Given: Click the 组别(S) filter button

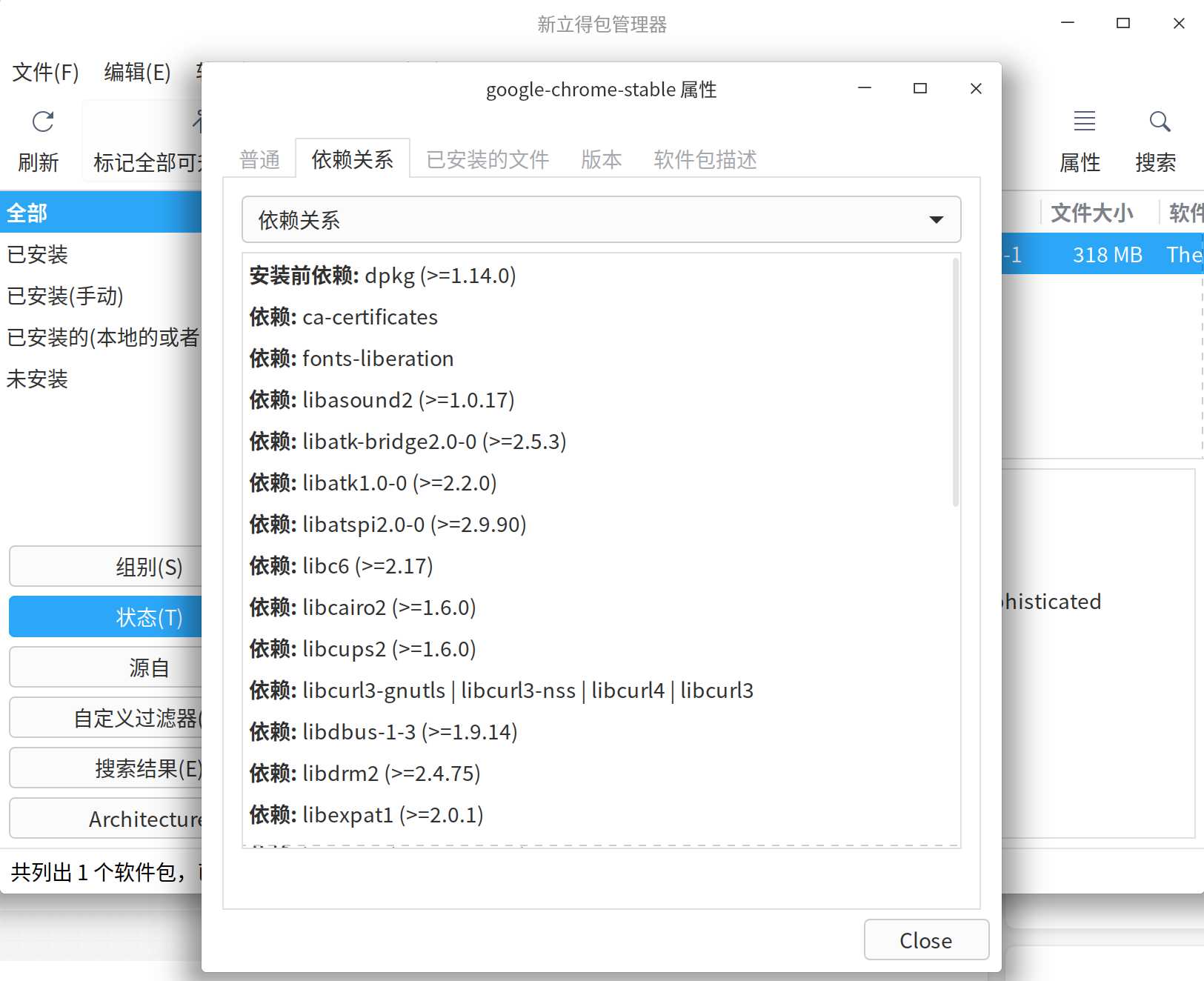Looking at the screenshot, I should pos(147,566).
